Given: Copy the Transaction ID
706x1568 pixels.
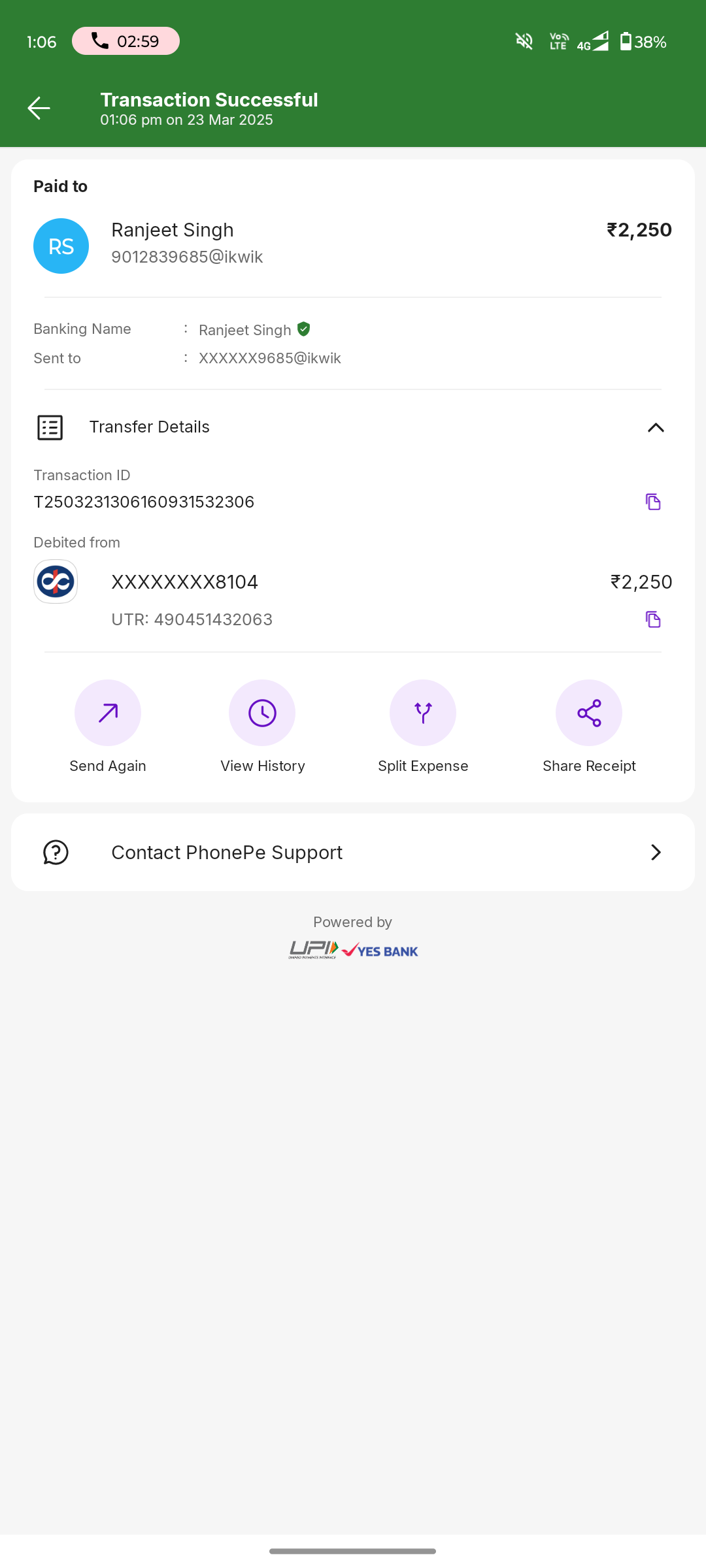Looking at the screenshot, I should pos(653,502).
